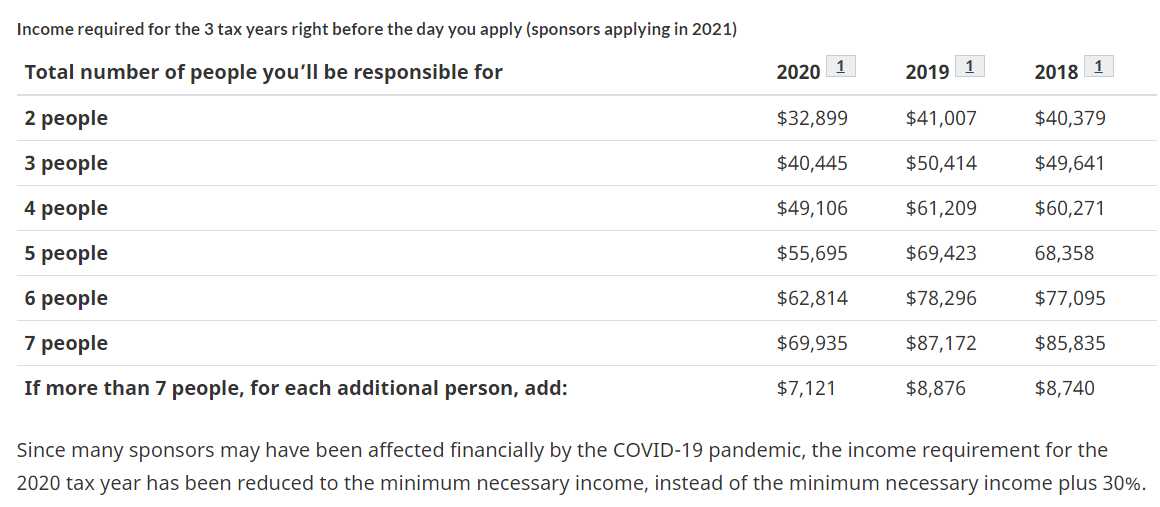Viewport: 1160px width, 507px height.
Task: Select the '2 people' row label
Action: (x=66, y=118)
